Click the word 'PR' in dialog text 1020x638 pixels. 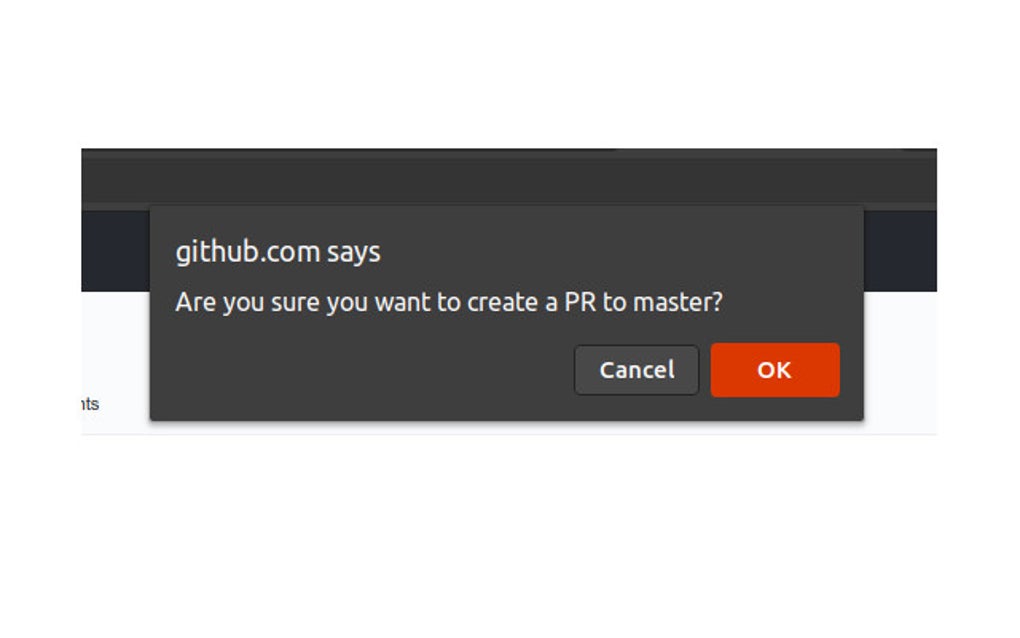pyautogui.click(x=580, y=302)
